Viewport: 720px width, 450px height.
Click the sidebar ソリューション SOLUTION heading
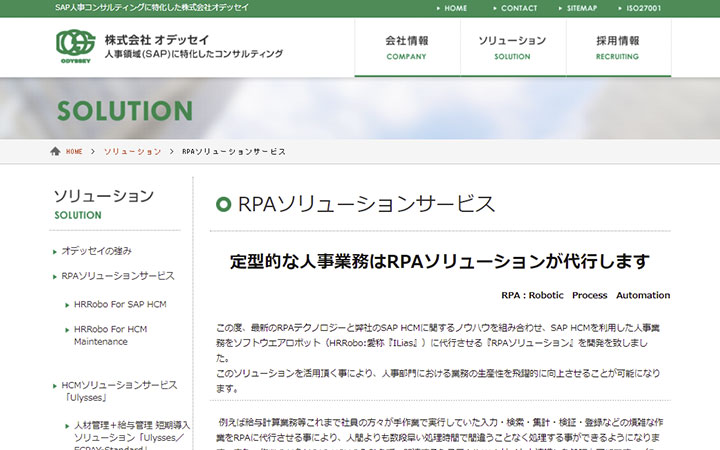click(103, 203)
